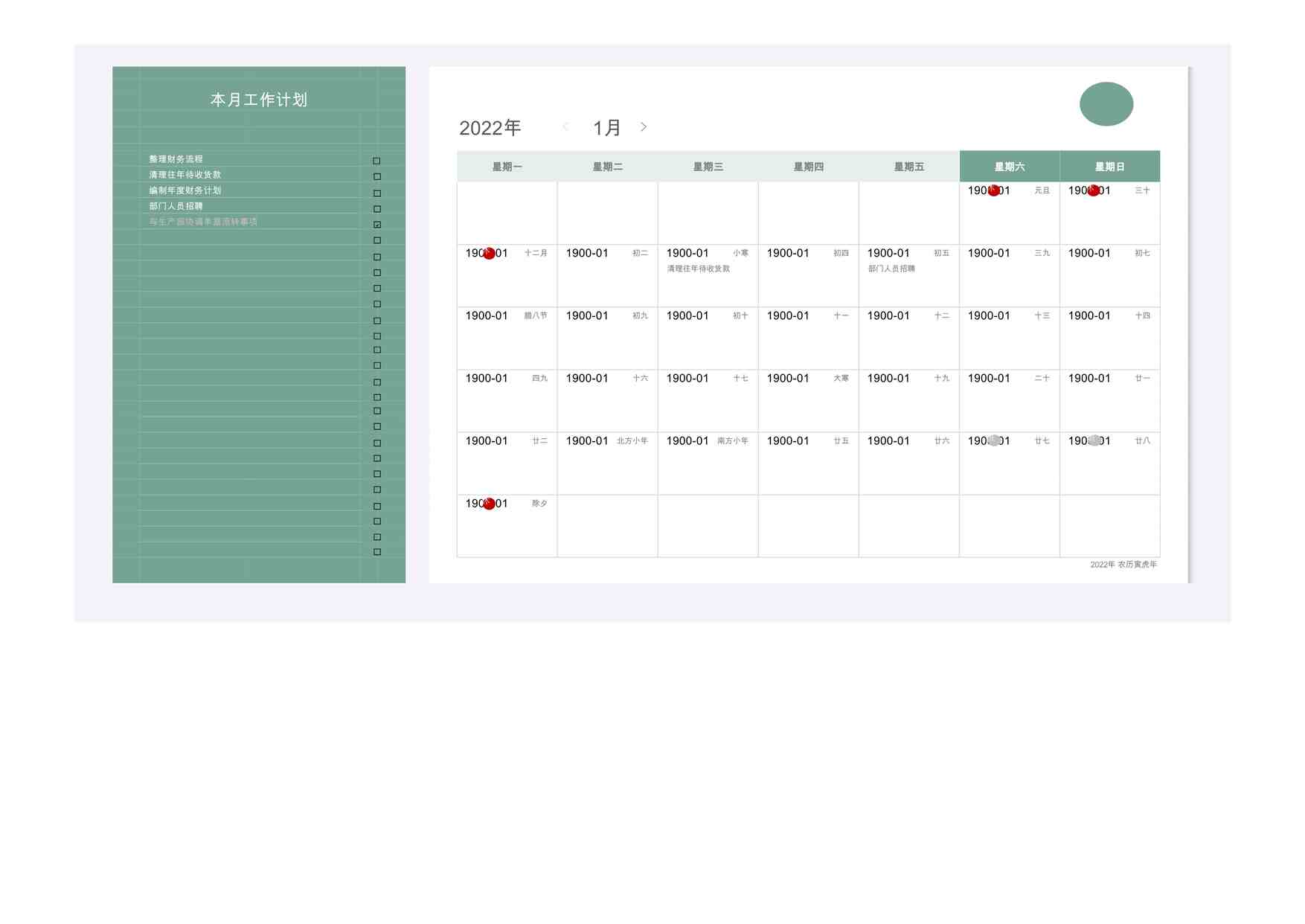
Task: Select the date cell labeled 初七
Action: [x=1110, y=275]
